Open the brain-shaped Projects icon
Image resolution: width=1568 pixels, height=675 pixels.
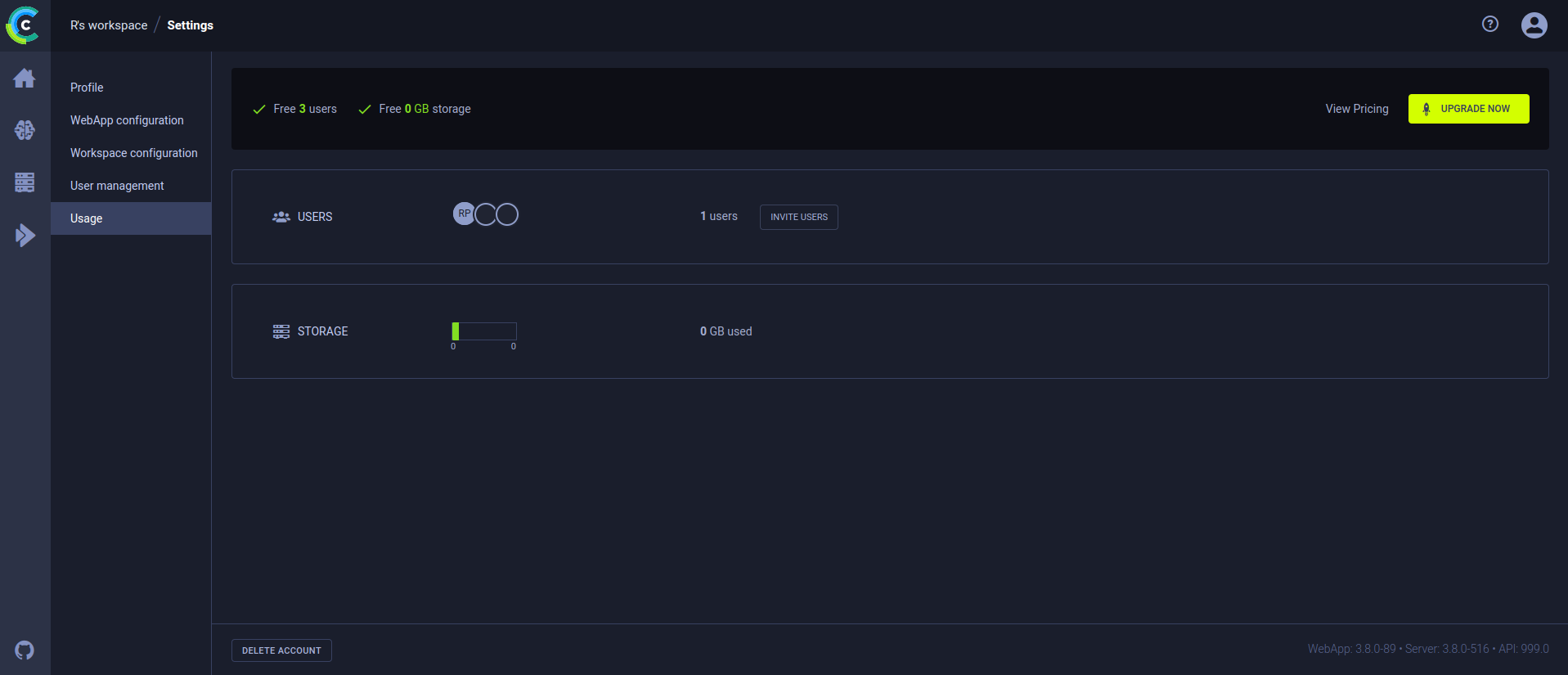(25, 130)
